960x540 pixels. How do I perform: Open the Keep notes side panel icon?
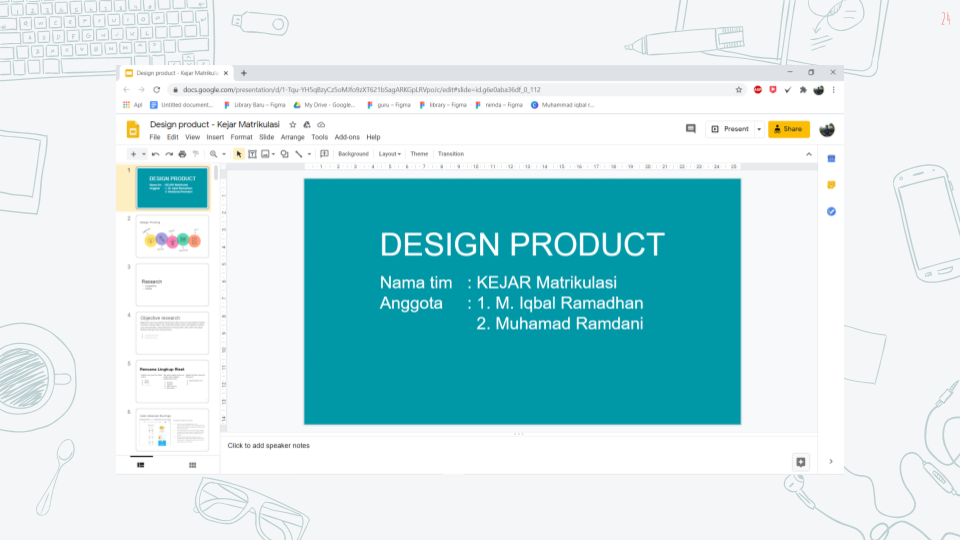831,185
